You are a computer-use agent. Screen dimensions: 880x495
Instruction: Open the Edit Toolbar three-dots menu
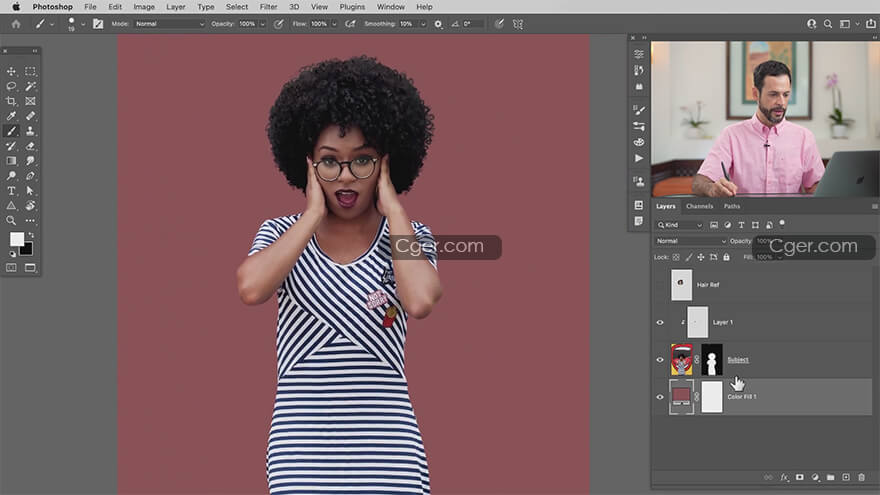click(30, 221)
